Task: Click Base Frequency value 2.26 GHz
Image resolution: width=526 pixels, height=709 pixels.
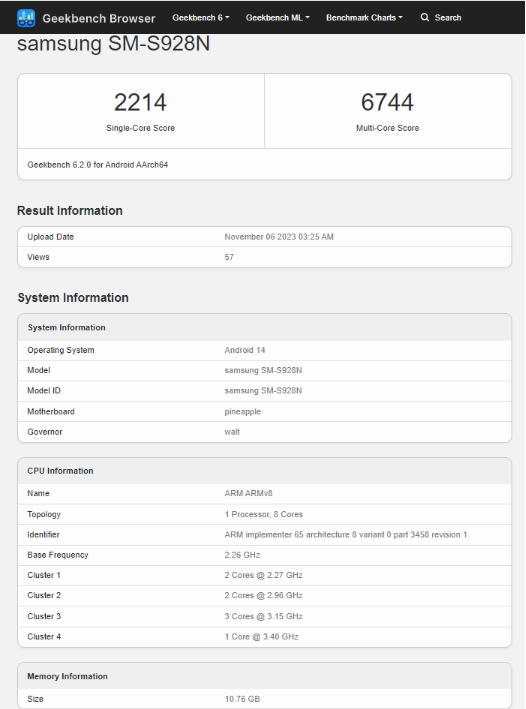Action: (242, 555)
